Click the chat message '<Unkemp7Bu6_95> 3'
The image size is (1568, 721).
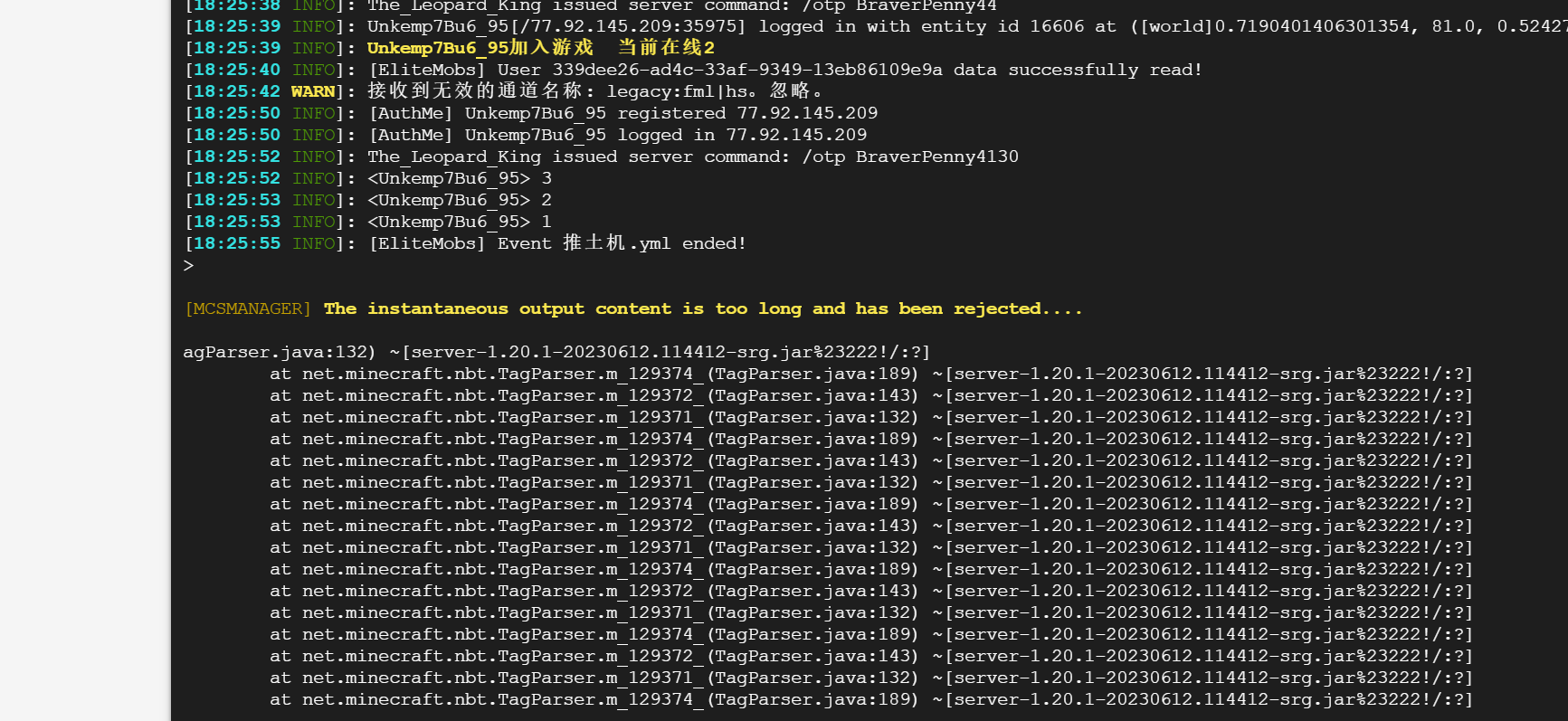click(x=459, y=178)
